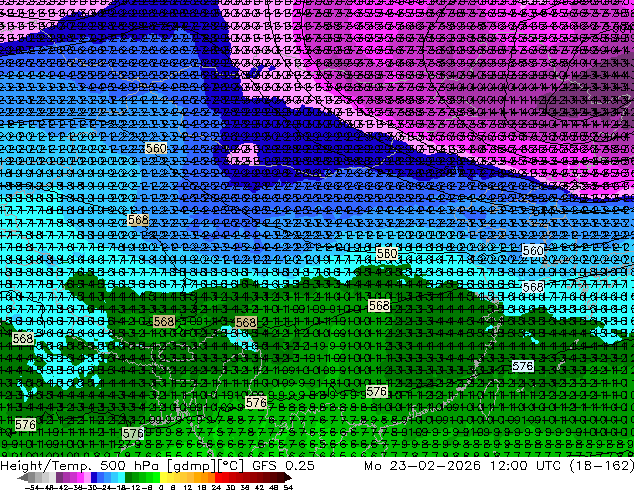Viewport: 634px width, 490px height.
Task: Click the dark maroon right arrow tip of scale
Action: point(287,478)
